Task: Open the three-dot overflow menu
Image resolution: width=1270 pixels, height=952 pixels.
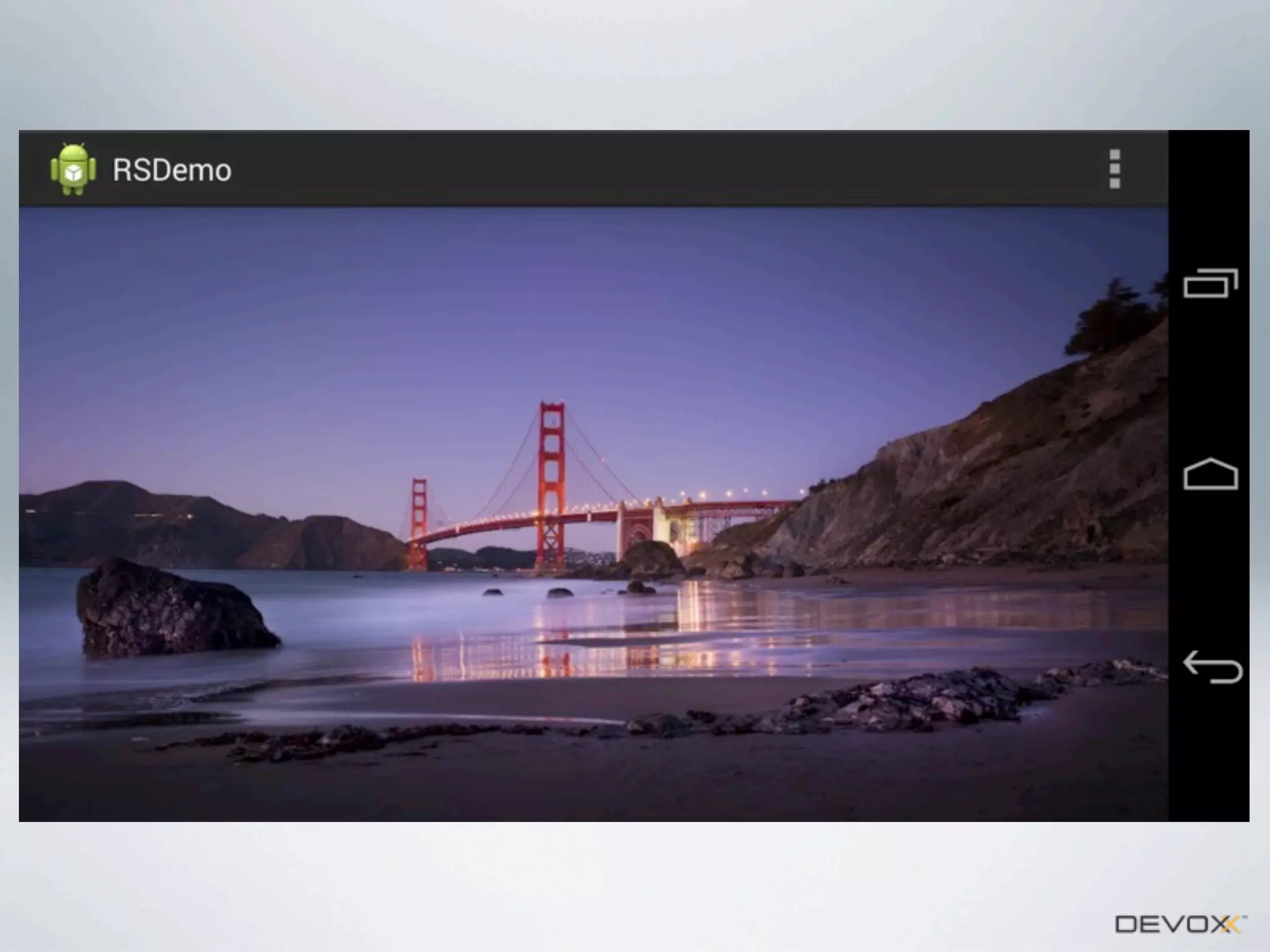Action: tap(1114, 169)
